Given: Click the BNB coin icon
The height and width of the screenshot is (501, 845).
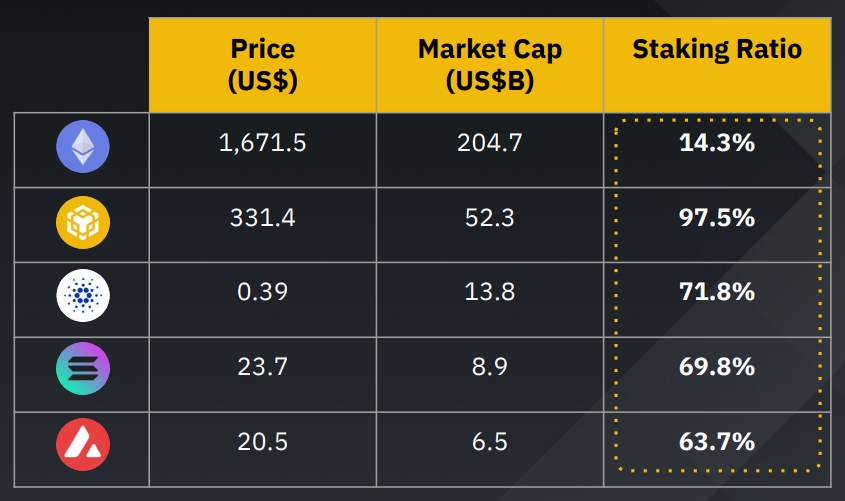Looking at the screenshot, I should click(83, 222).
